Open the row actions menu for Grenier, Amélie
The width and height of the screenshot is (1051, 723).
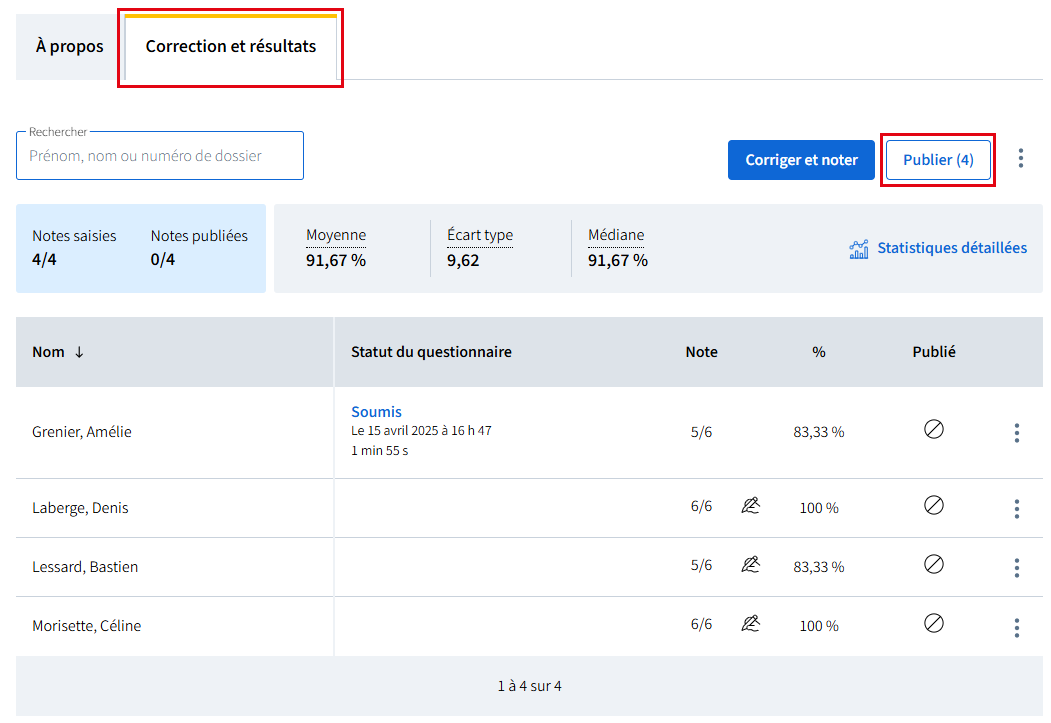(1016, 433)
